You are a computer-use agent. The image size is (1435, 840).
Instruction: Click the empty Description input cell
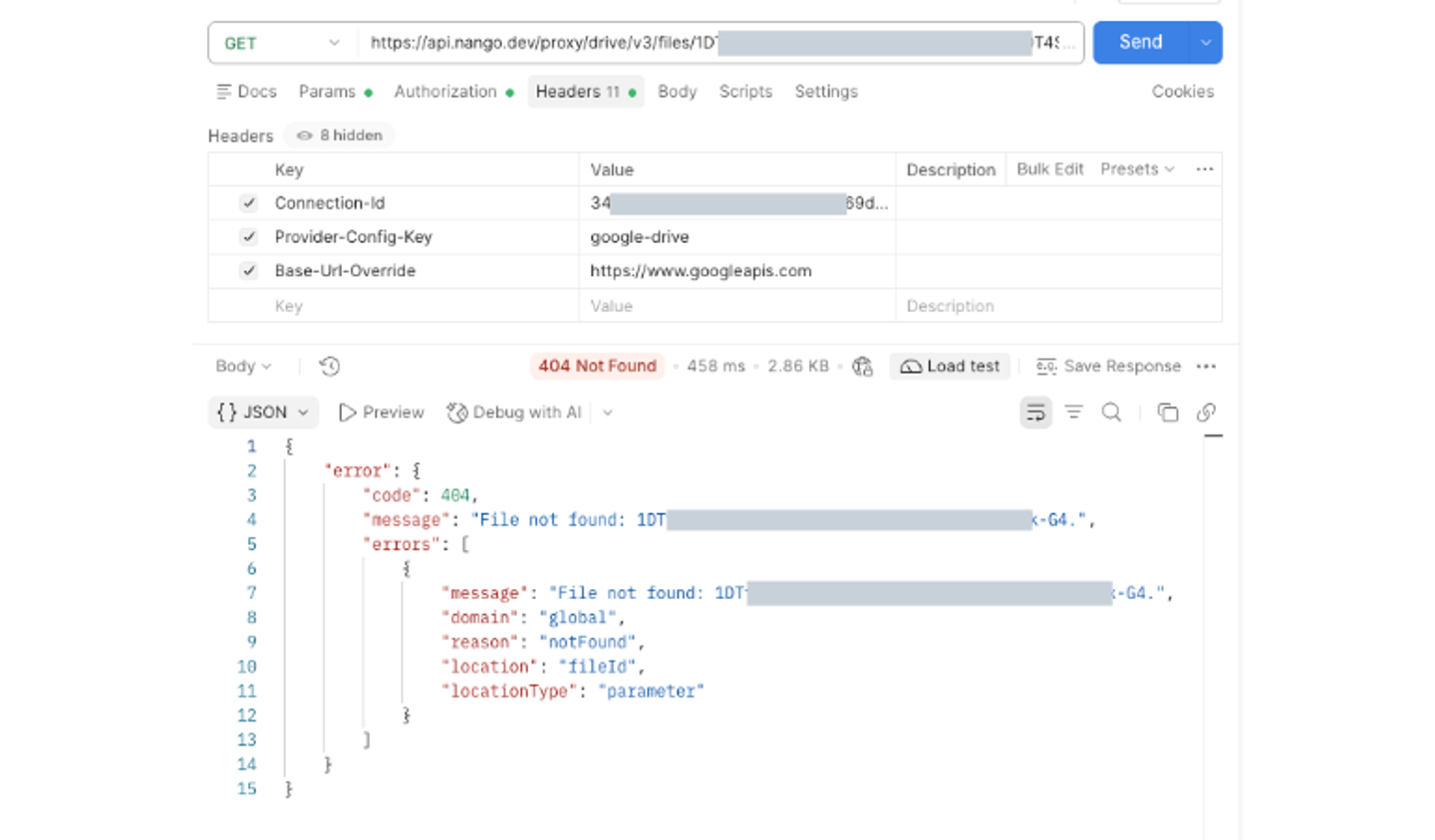pos(1058,306)
